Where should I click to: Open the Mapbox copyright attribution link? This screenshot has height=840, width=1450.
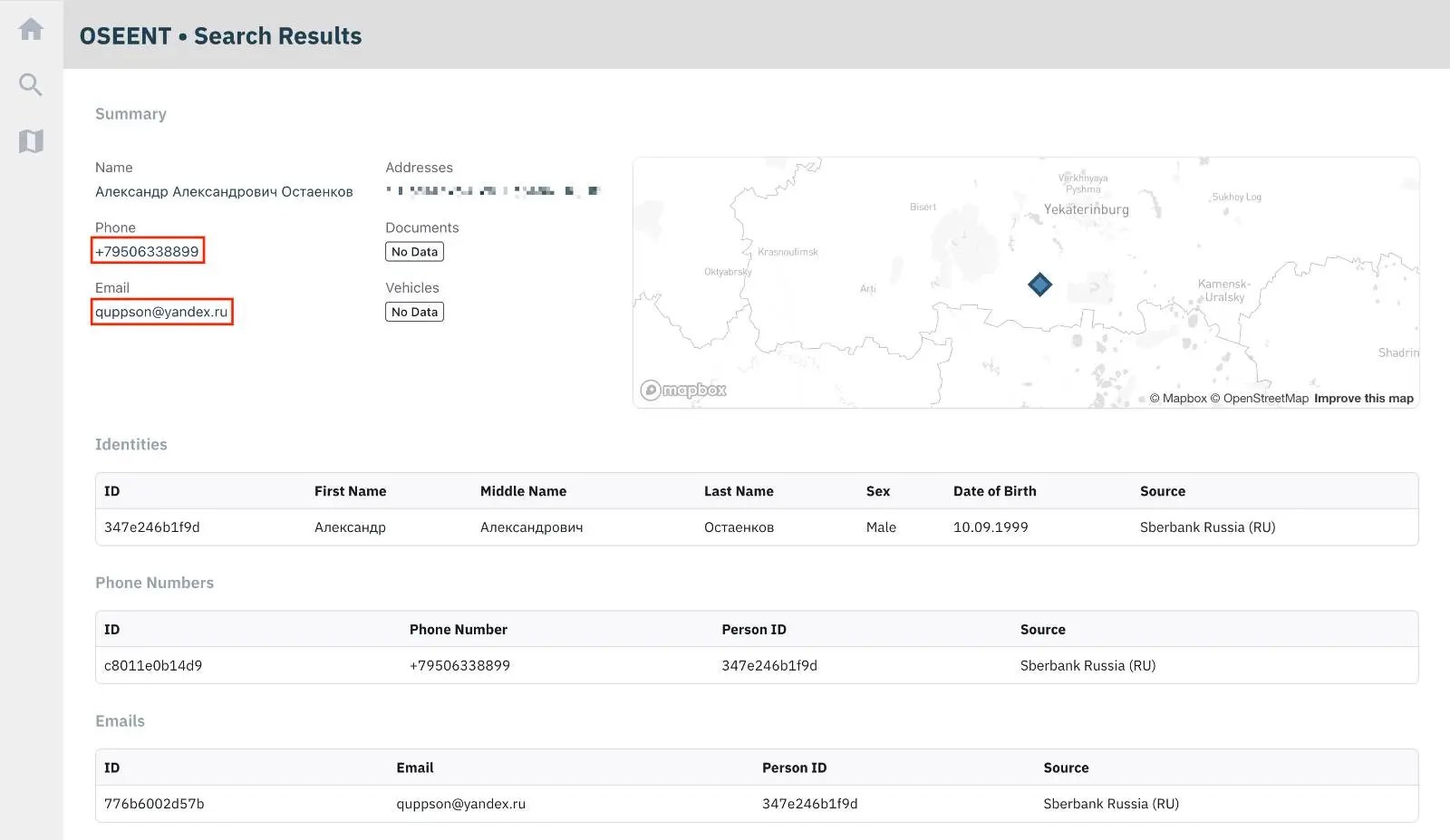tap(1178, 398)
